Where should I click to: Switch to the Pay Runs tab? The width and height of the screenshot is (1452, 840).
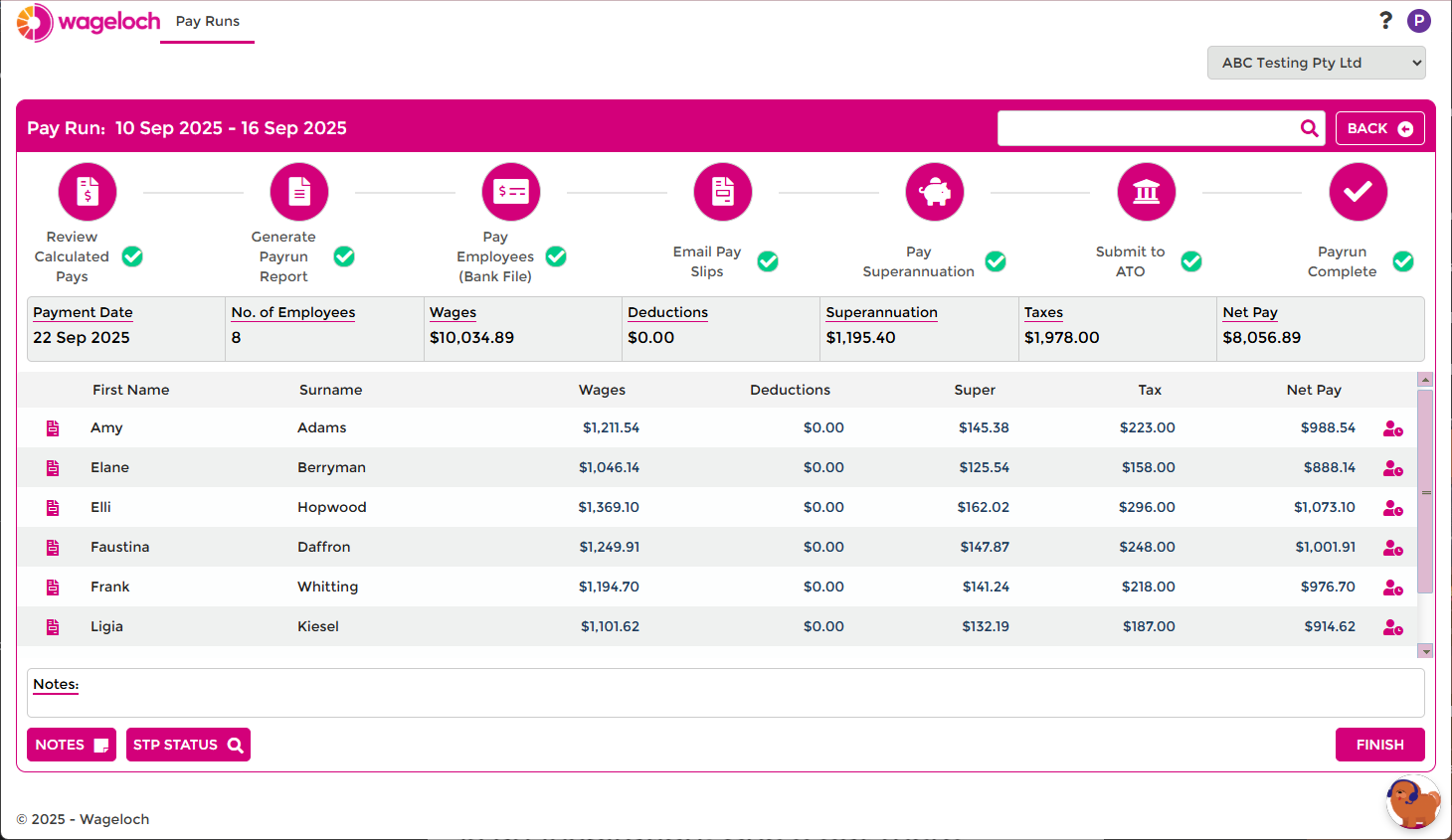207,20
